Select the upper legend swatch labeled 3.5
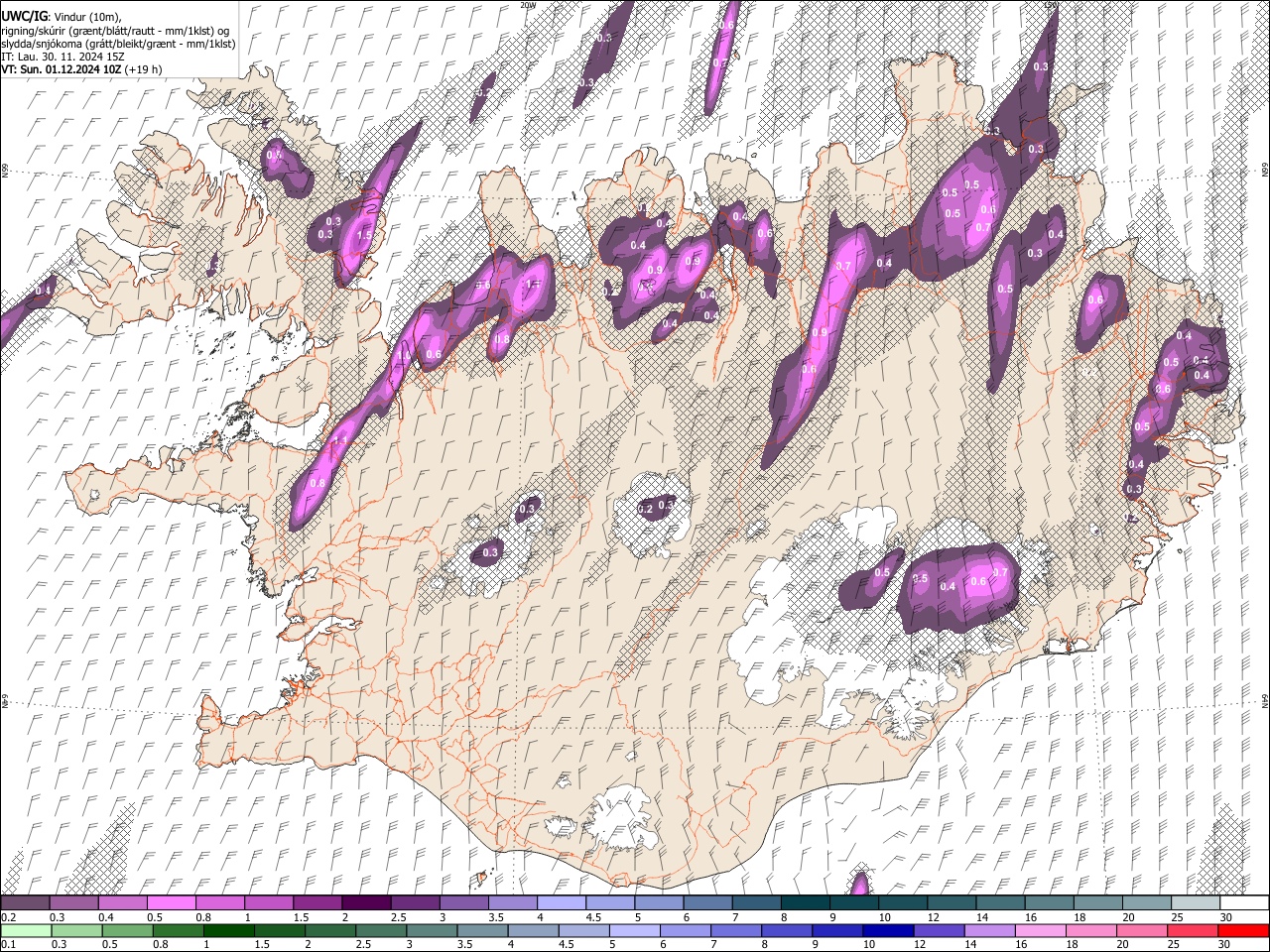Image resolution: width=1270 pixels, height=952 pixels. (x=512, y=902)
